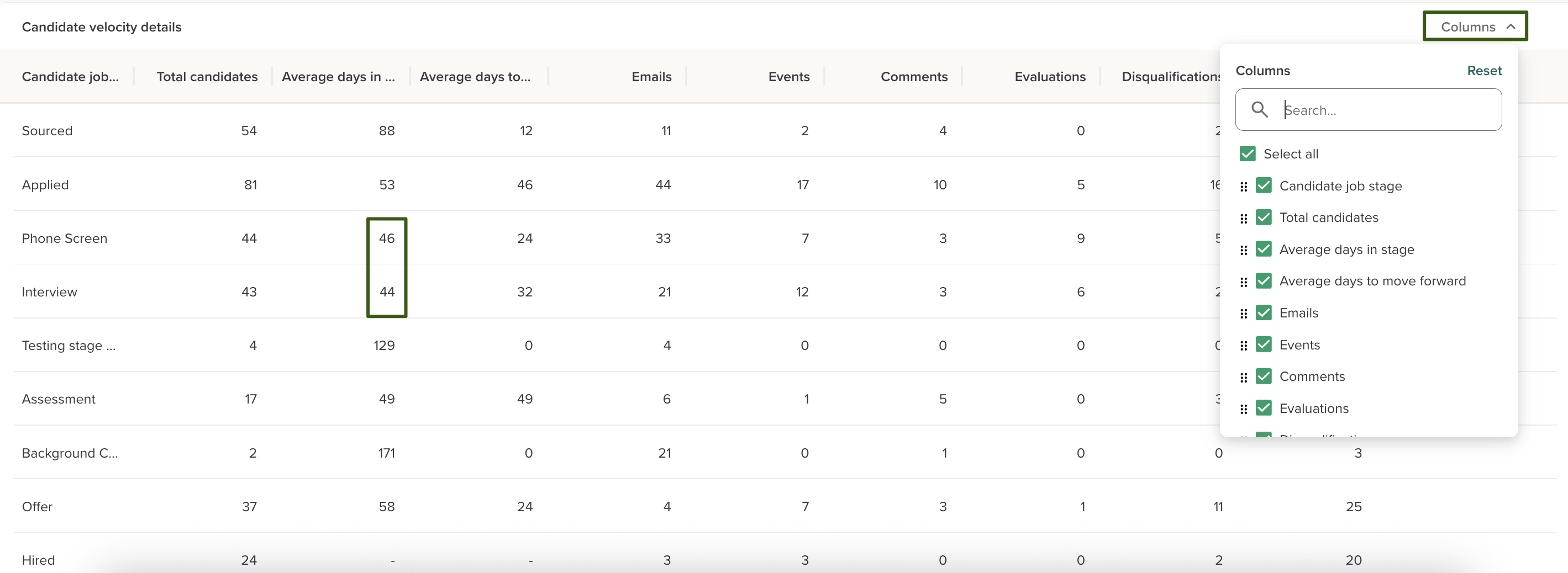1568x573 pixels.
Task: Toggle the Evaluations column checkbox
Action: (x=1264, y=408)
